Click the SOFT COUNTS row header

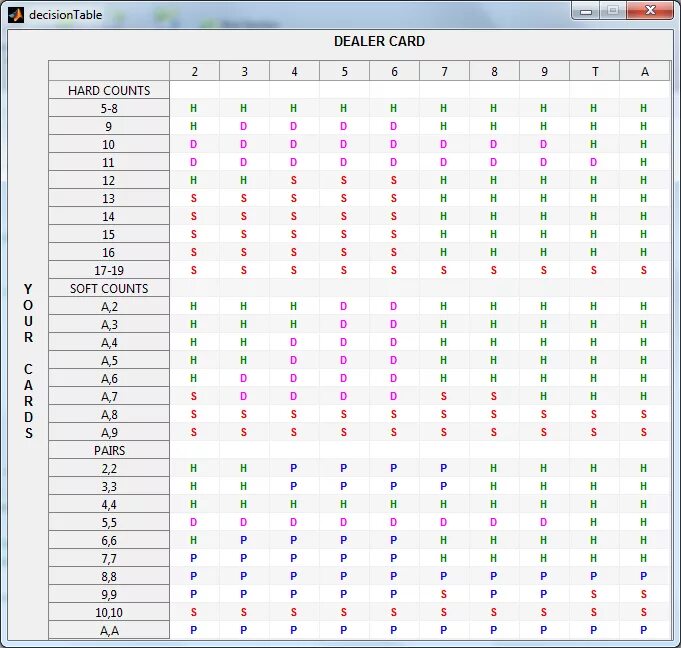(x=109, y=288)
